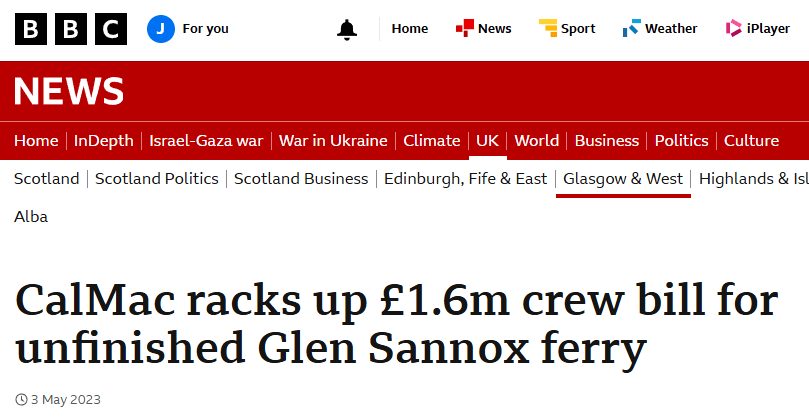
Task: Click the blue Weather icon
Action: pos(631,29)
